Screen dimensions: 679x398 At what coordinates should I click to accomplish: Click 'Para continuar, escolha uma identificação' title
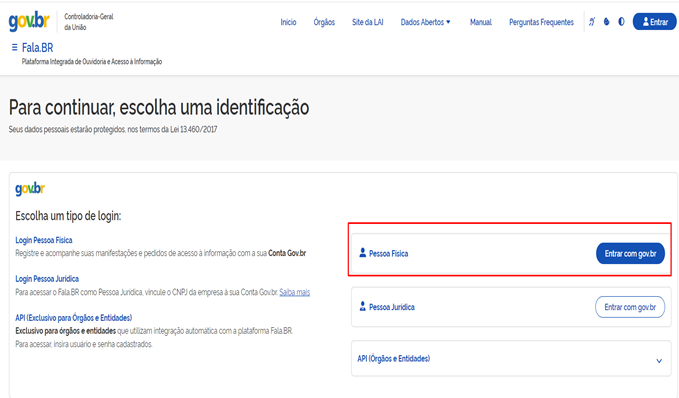[x=159, y=107]
